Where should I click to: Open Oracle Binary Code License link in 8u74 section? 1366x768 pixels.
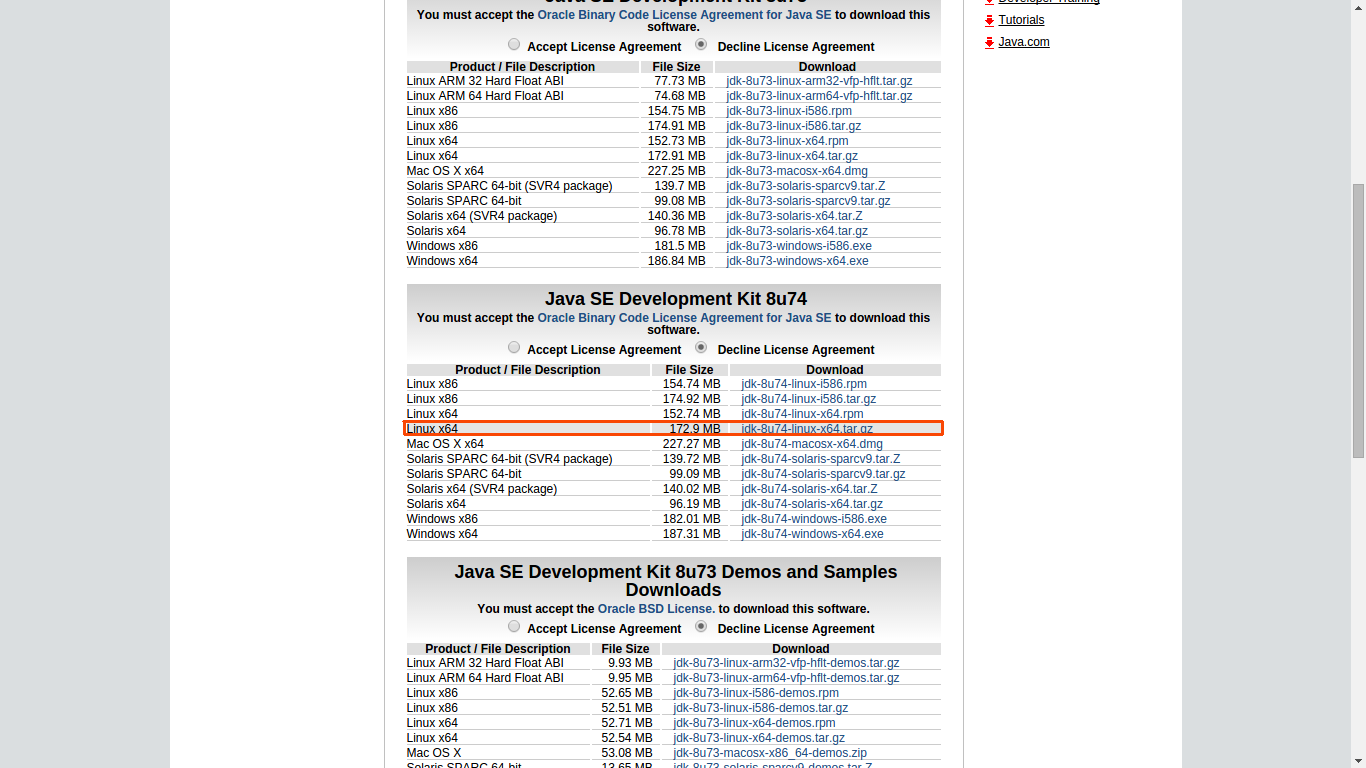684,318
